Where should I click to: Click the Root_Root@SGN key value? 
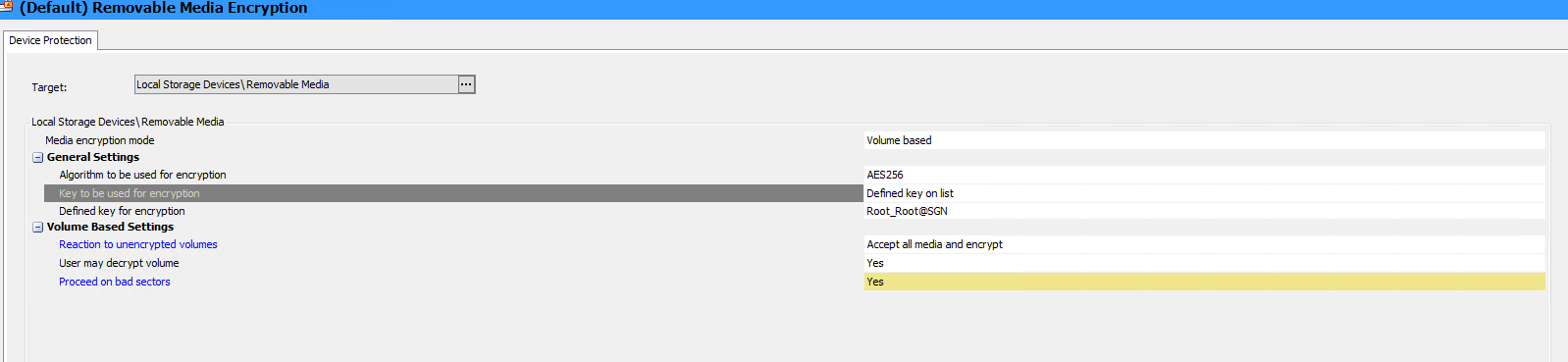tap(1205, 211)
